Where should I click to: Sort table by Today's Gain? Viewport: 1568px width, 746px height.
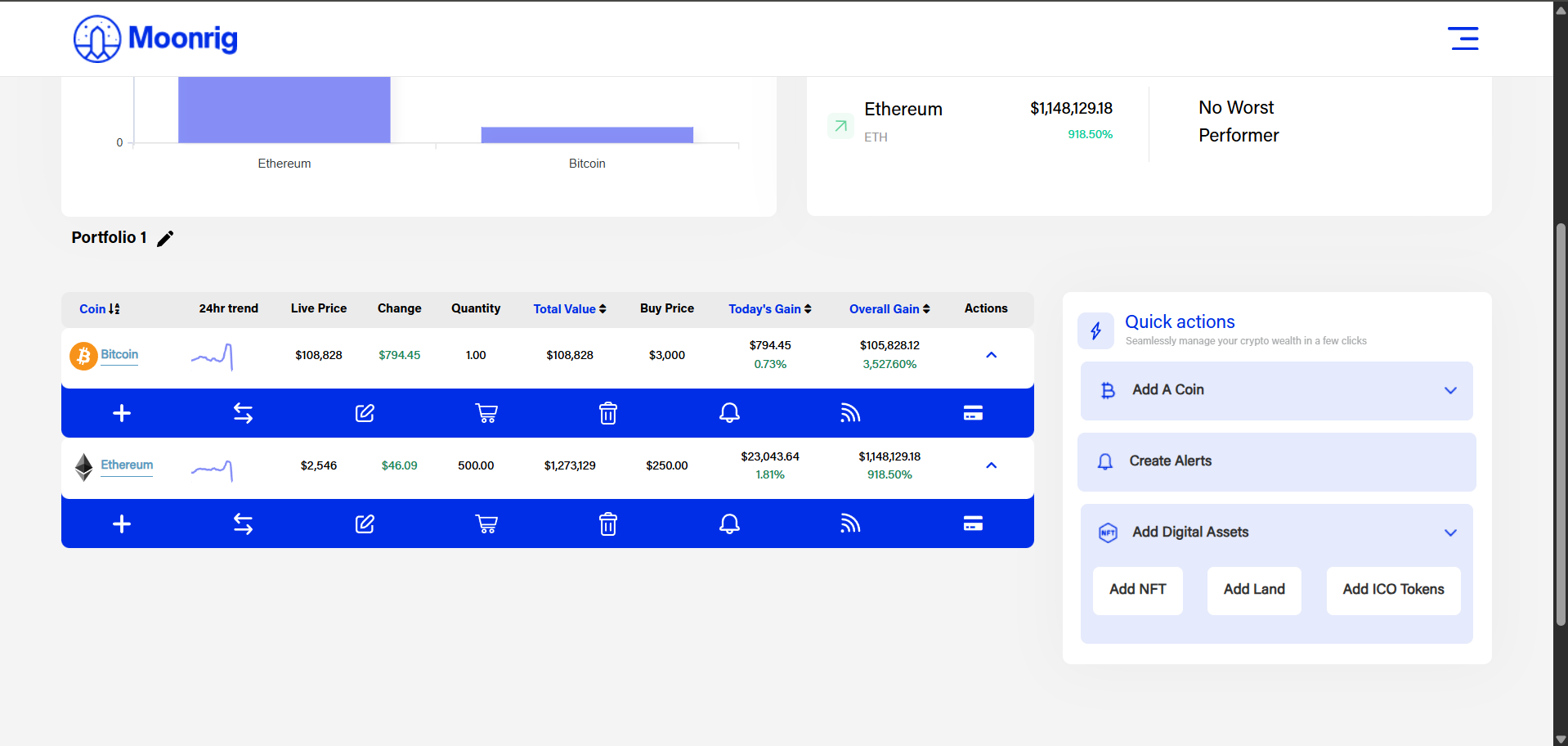coord(770,309)
